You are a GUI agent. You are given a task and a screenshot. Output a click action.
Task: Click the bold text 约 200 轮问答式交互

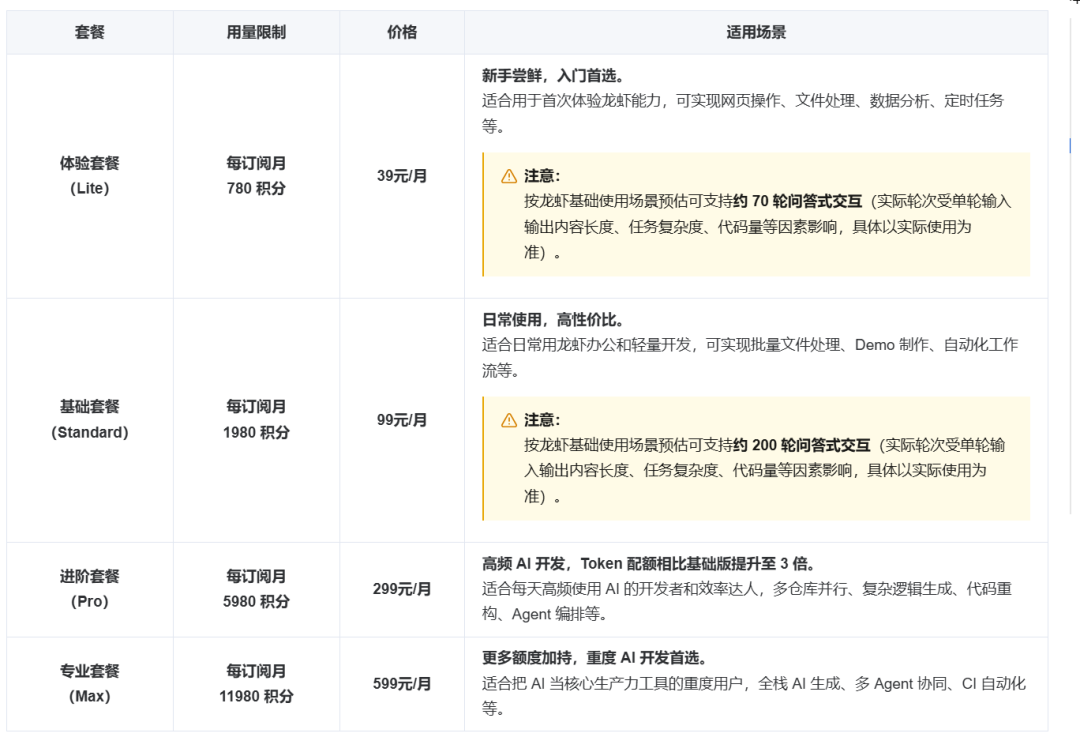(x=802, y=445)
